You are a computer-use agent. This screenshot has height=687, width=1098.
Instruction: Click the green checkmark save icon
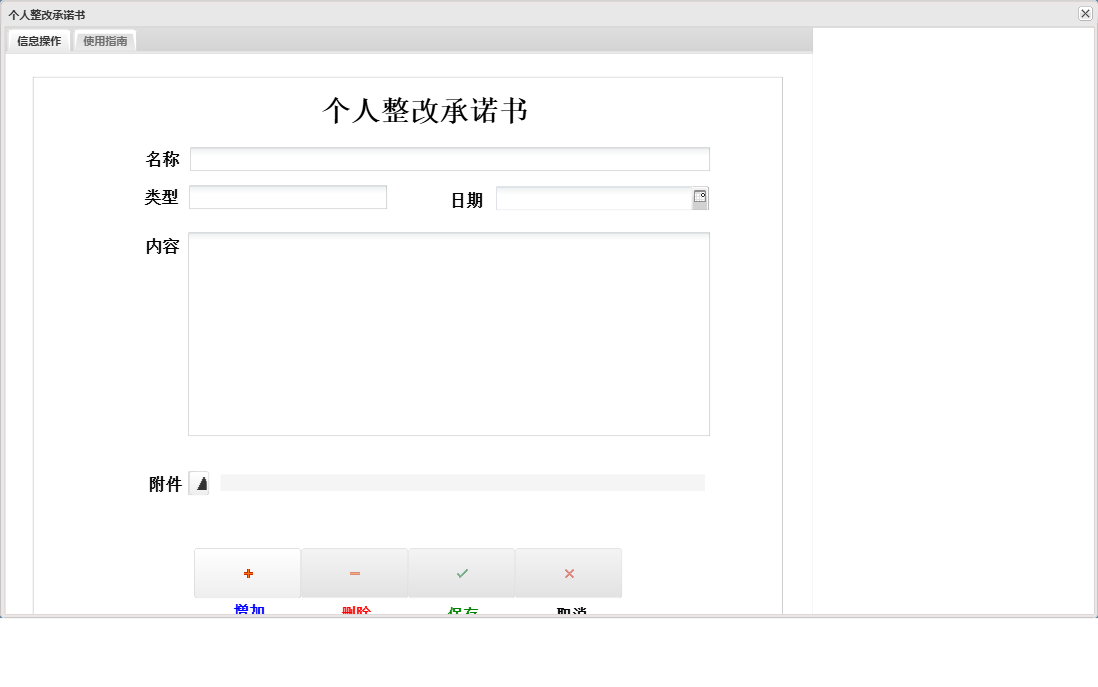tap(461, 572)
